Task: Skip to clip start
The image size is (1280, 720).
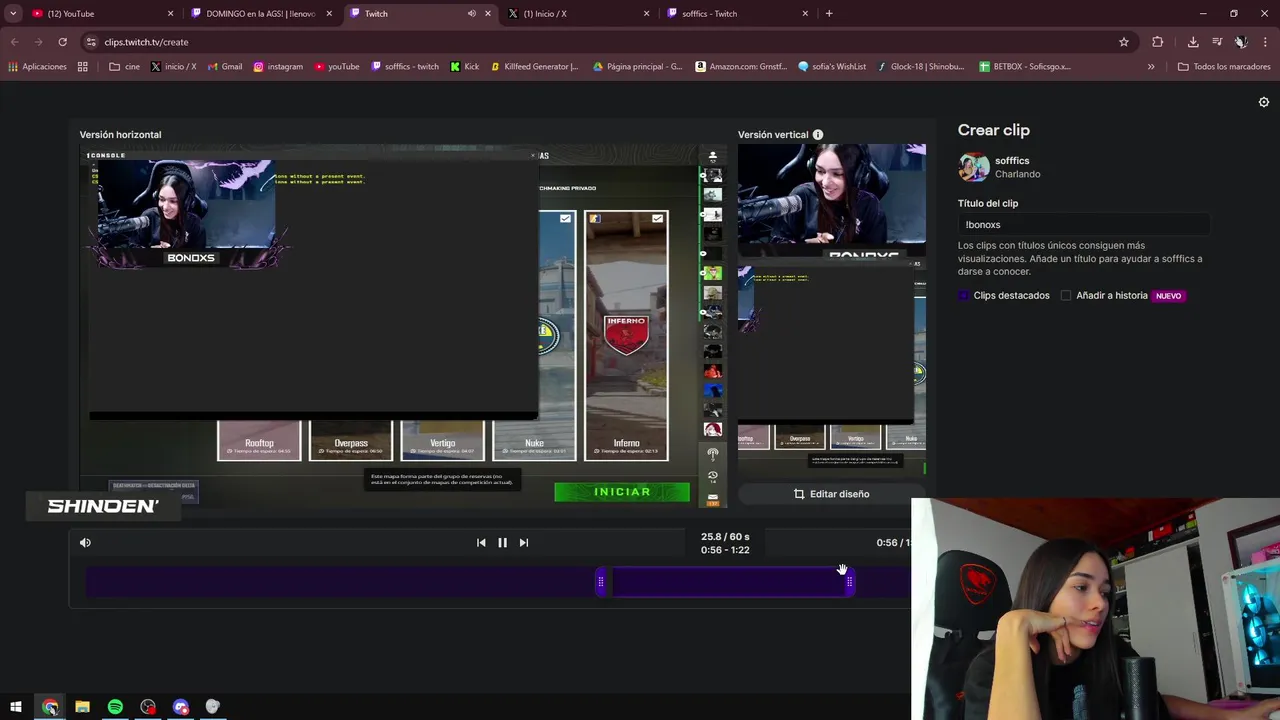Action: coord(481,543)
